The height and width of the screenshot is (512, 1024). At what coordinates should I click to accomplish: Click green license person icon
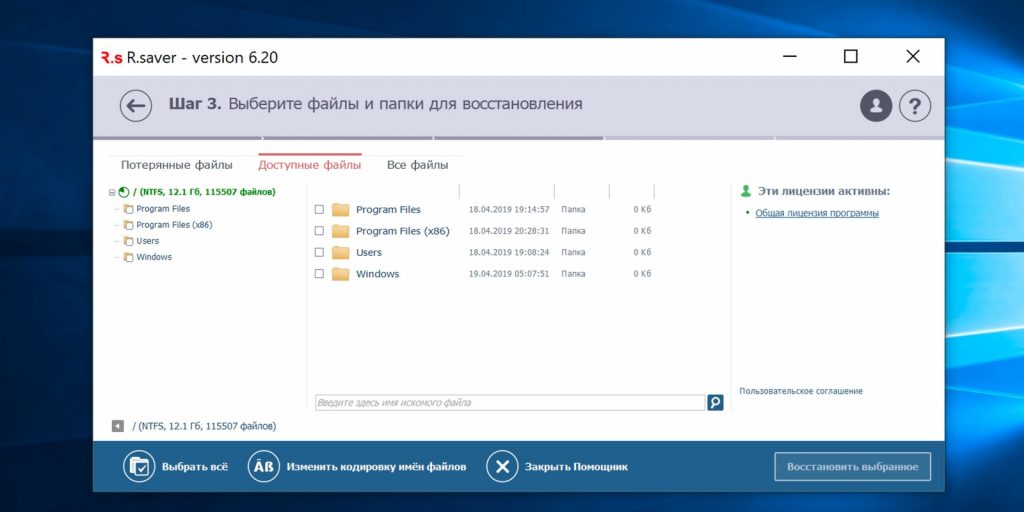[x=746, y=191]
